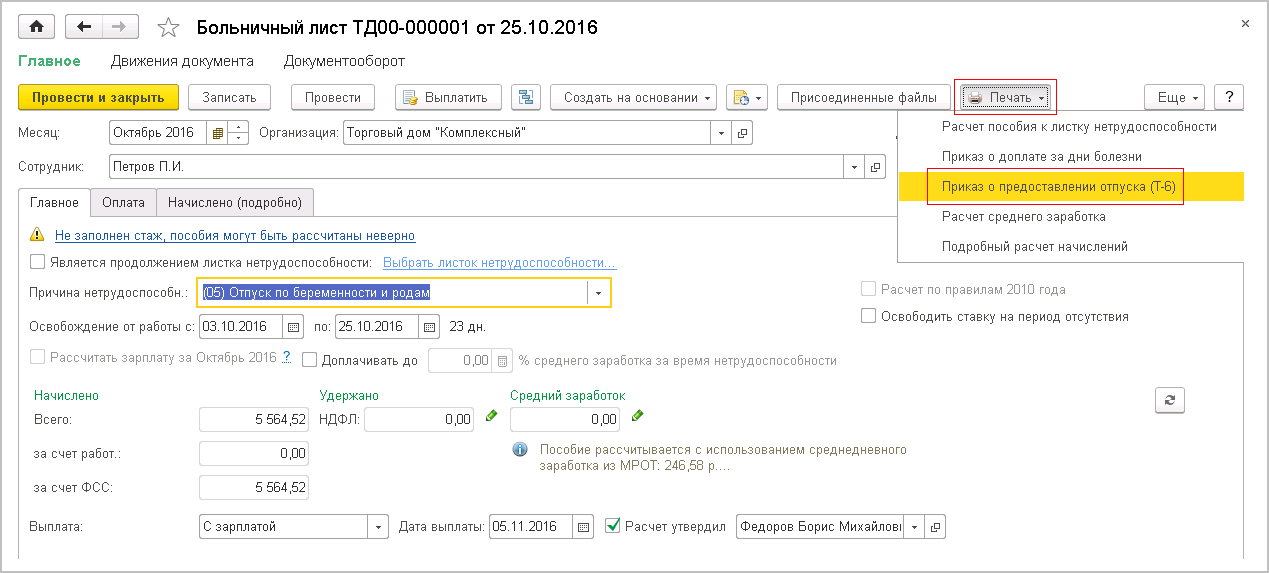Click the Всего amount field 5 564,52
1269x573 pixels.
pos(254,419)
